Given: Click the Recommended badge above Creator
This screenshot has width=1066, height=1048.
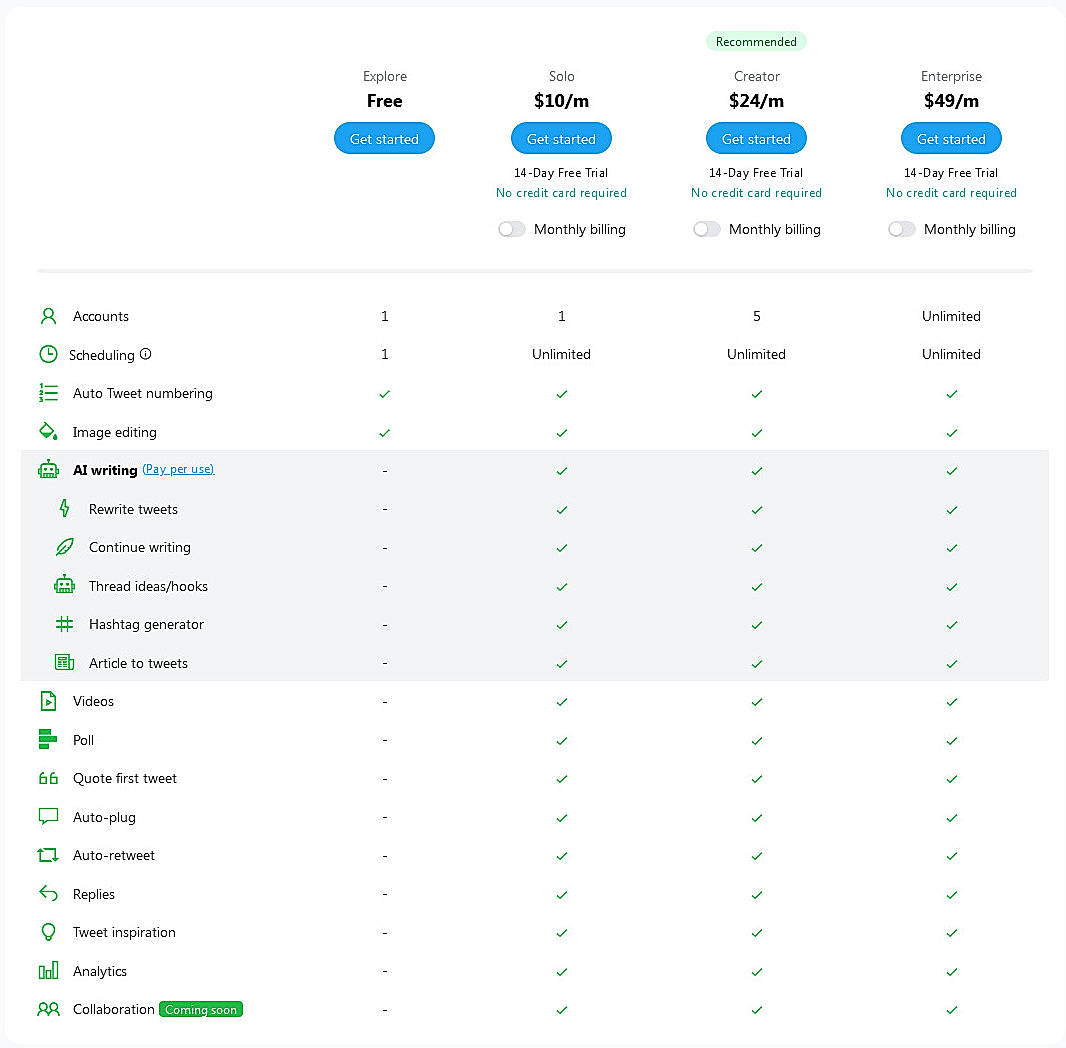Looking at the screenshot, I should (x=756, y=41).
